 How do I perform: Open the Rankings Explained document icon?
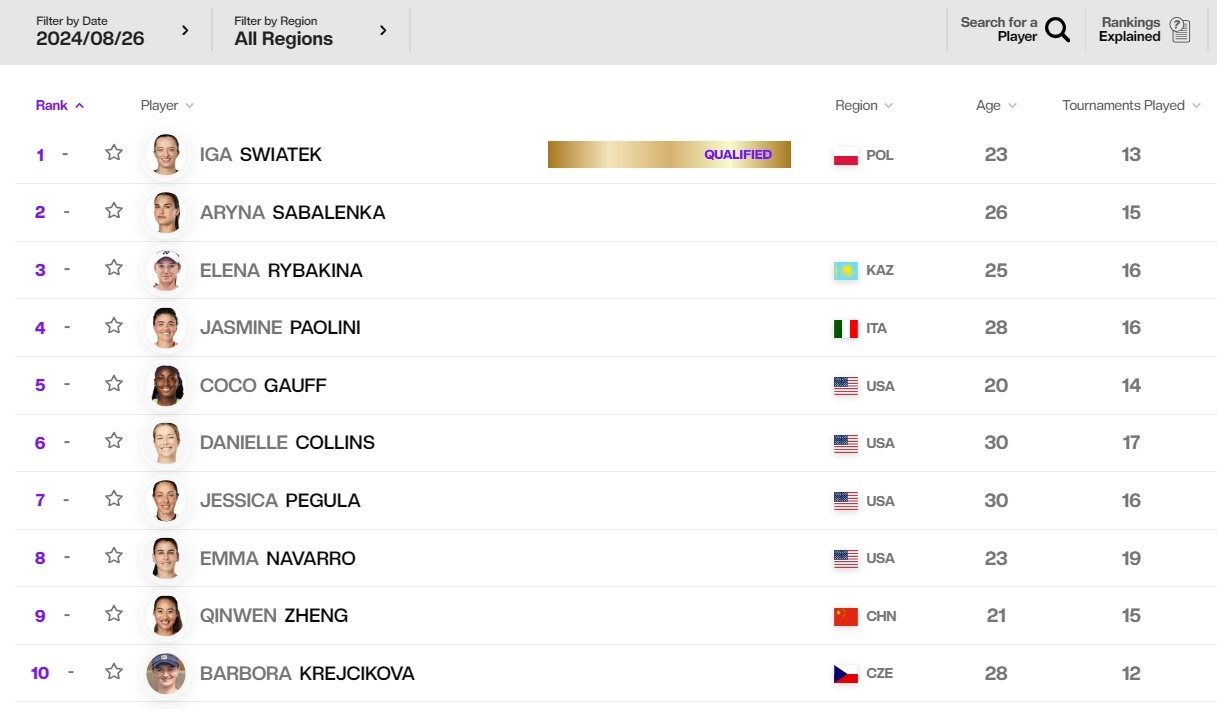click(x=1180, y=30)
